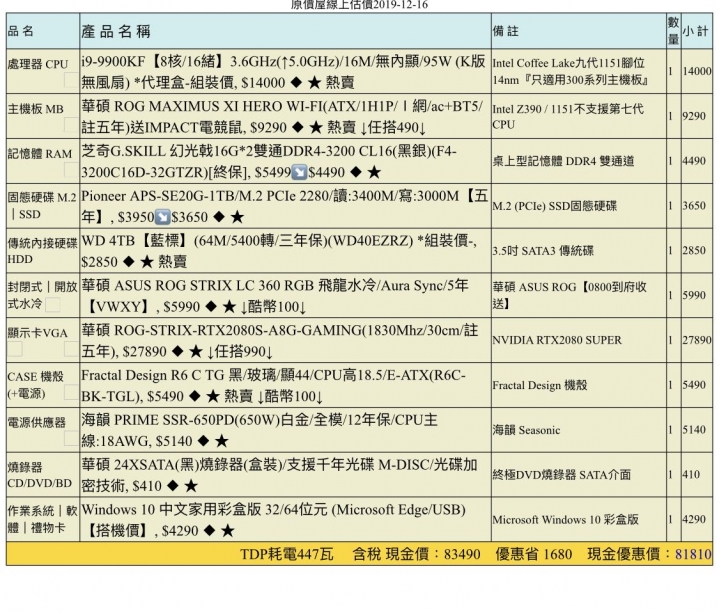Click the star icon in ROG STRIX LC 360 row
720x613 pixels.
[x=229, y=307]
